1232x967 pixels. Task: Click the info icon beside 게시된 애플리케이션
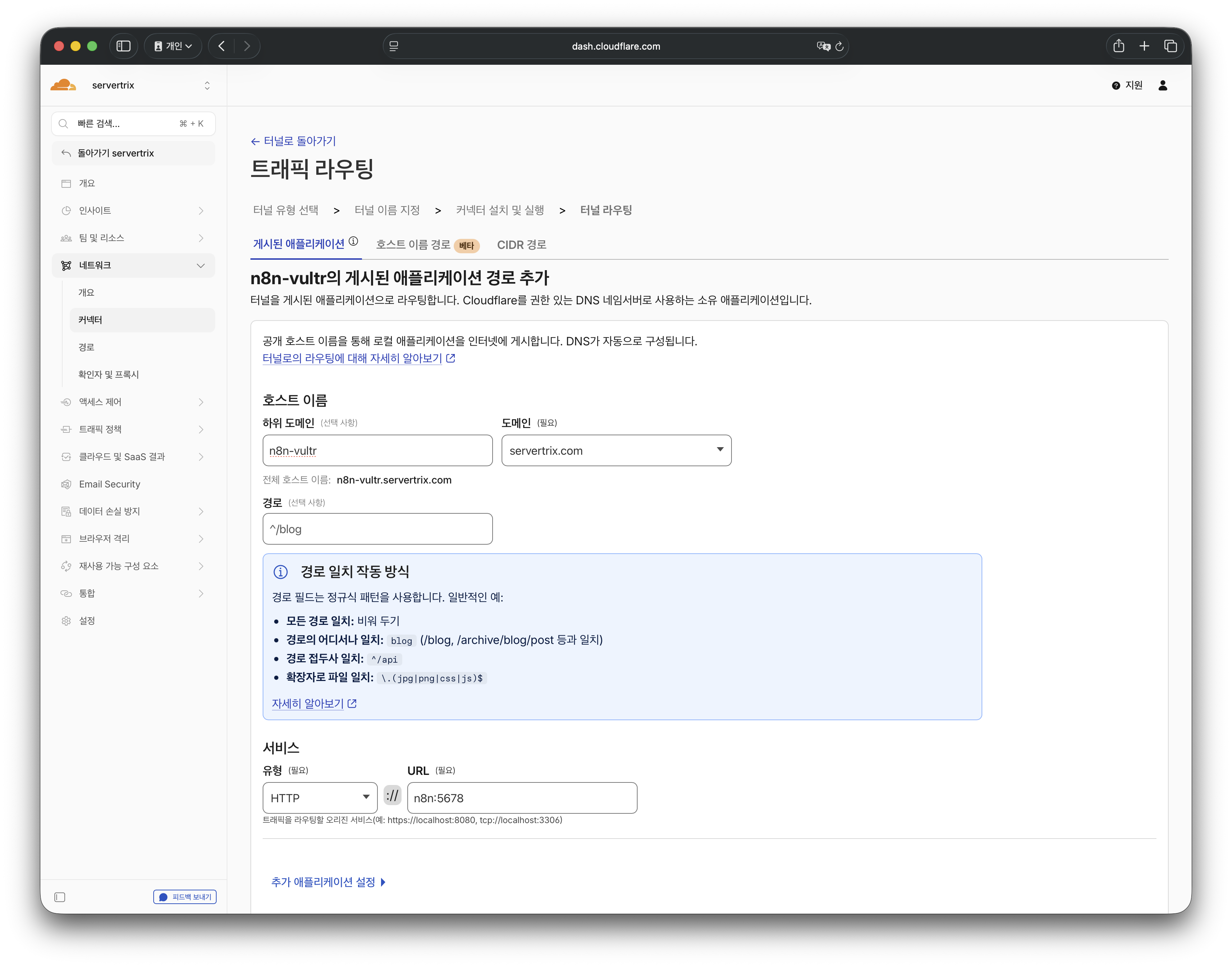(353, 241)
